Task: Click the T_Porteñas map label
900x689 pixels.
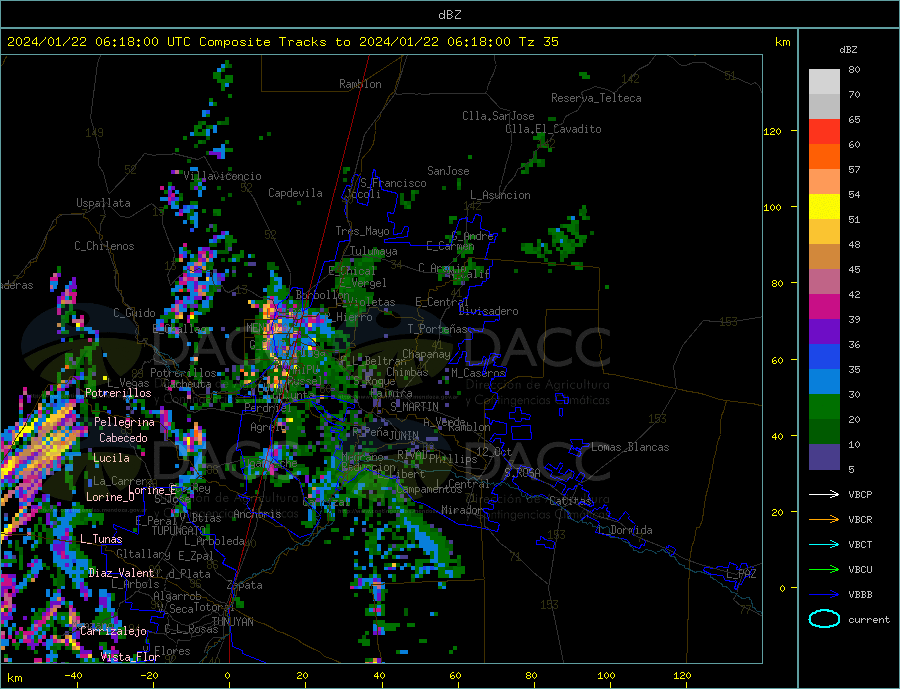Action: [x=438, y=329]
